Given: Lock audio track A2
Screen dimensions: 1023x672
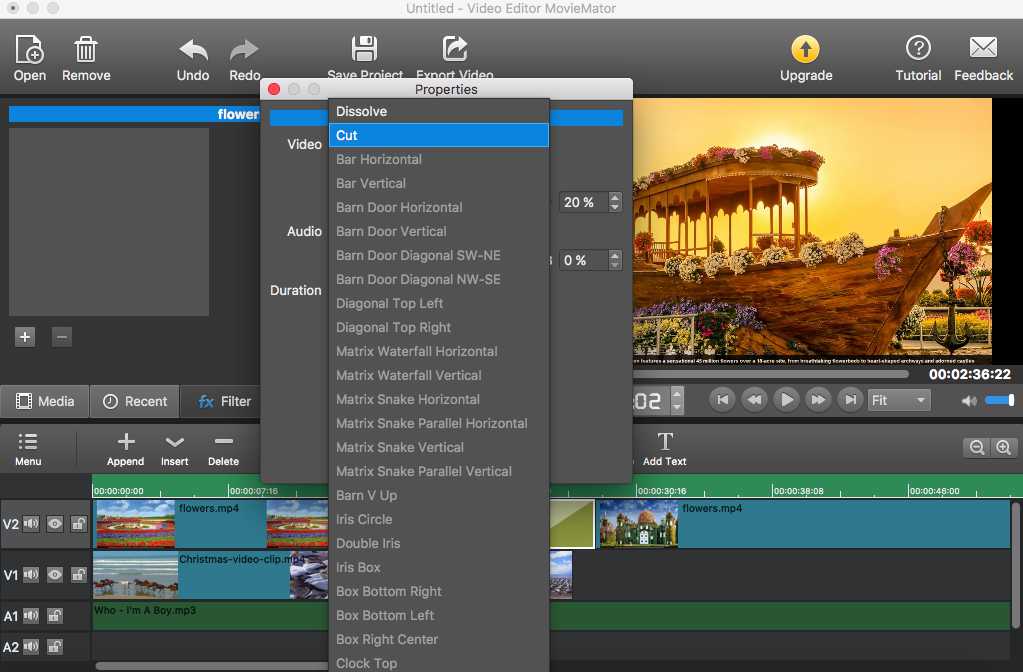Looking at the screenshot, I should 55,647.
